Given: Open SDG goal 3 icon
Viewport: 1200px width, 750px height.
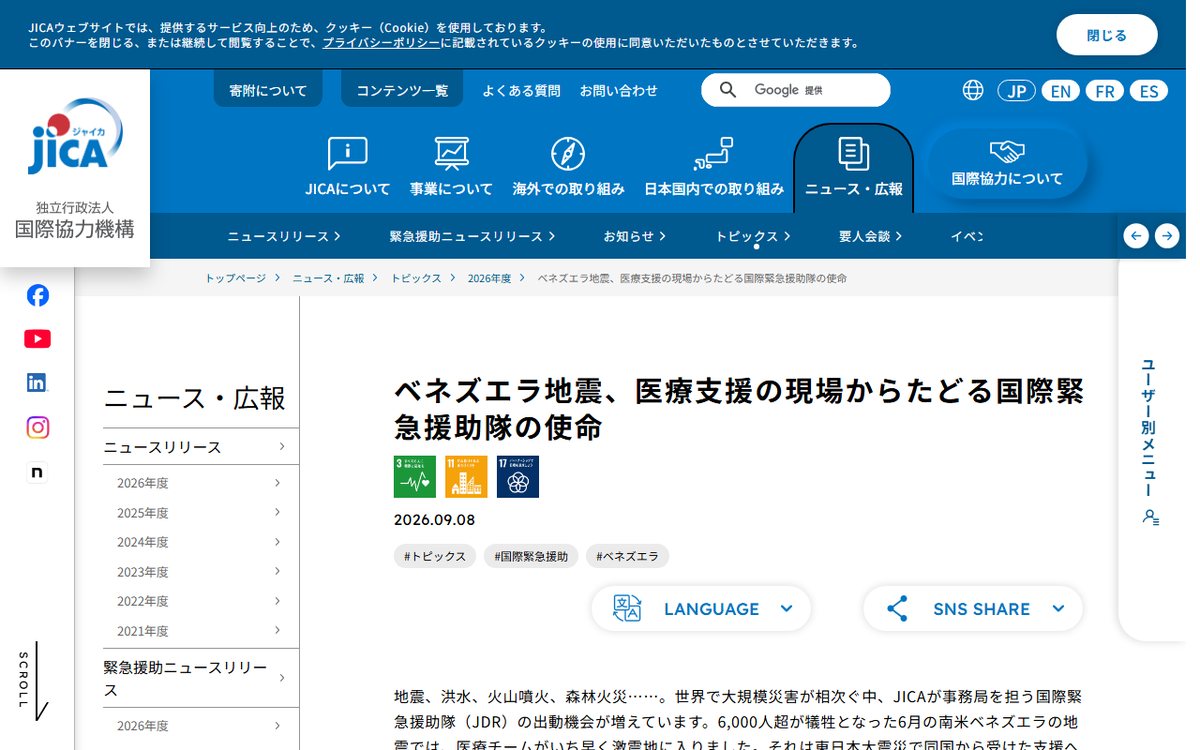Looking at the screenshot, I should point(415,477).
